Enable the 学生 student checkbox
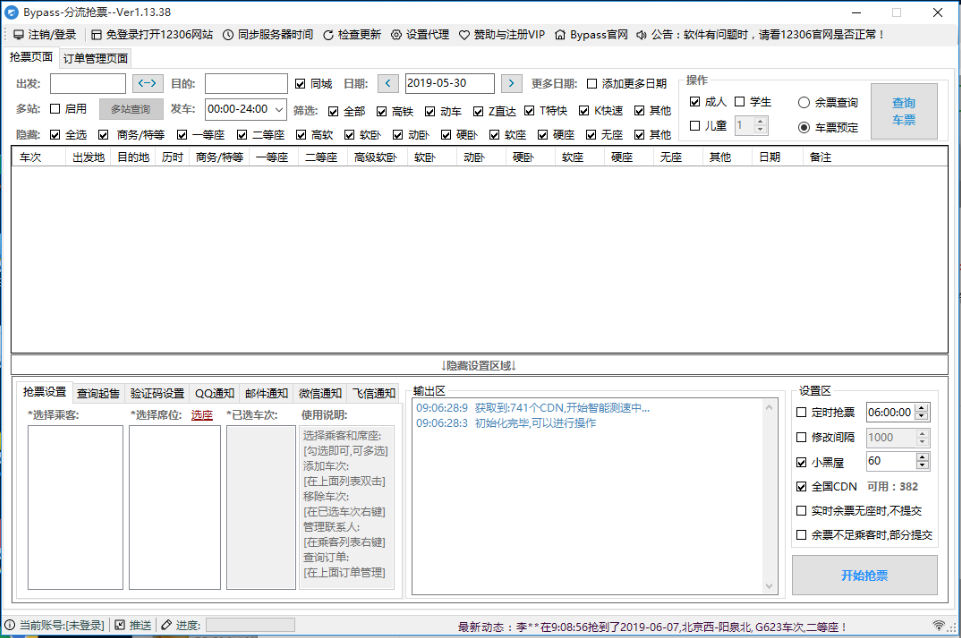Image resolution: width=961 pixels, height=638 pixels. [740, 102]
